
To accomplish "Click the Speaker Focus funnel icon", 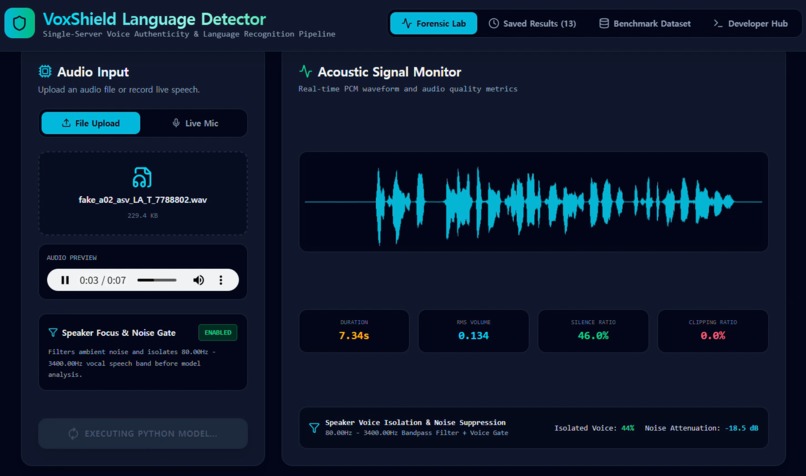I will [x=52, y=333].
